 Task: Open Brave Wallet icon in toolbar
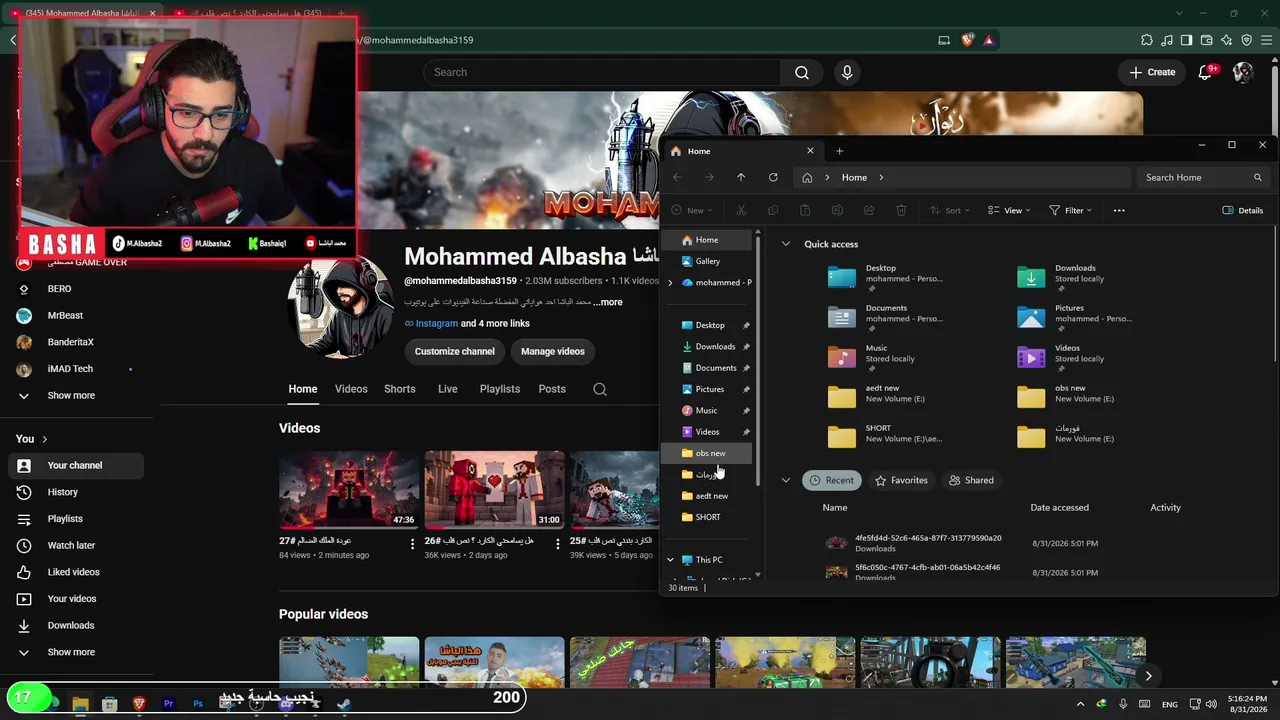pos(1207,40)
